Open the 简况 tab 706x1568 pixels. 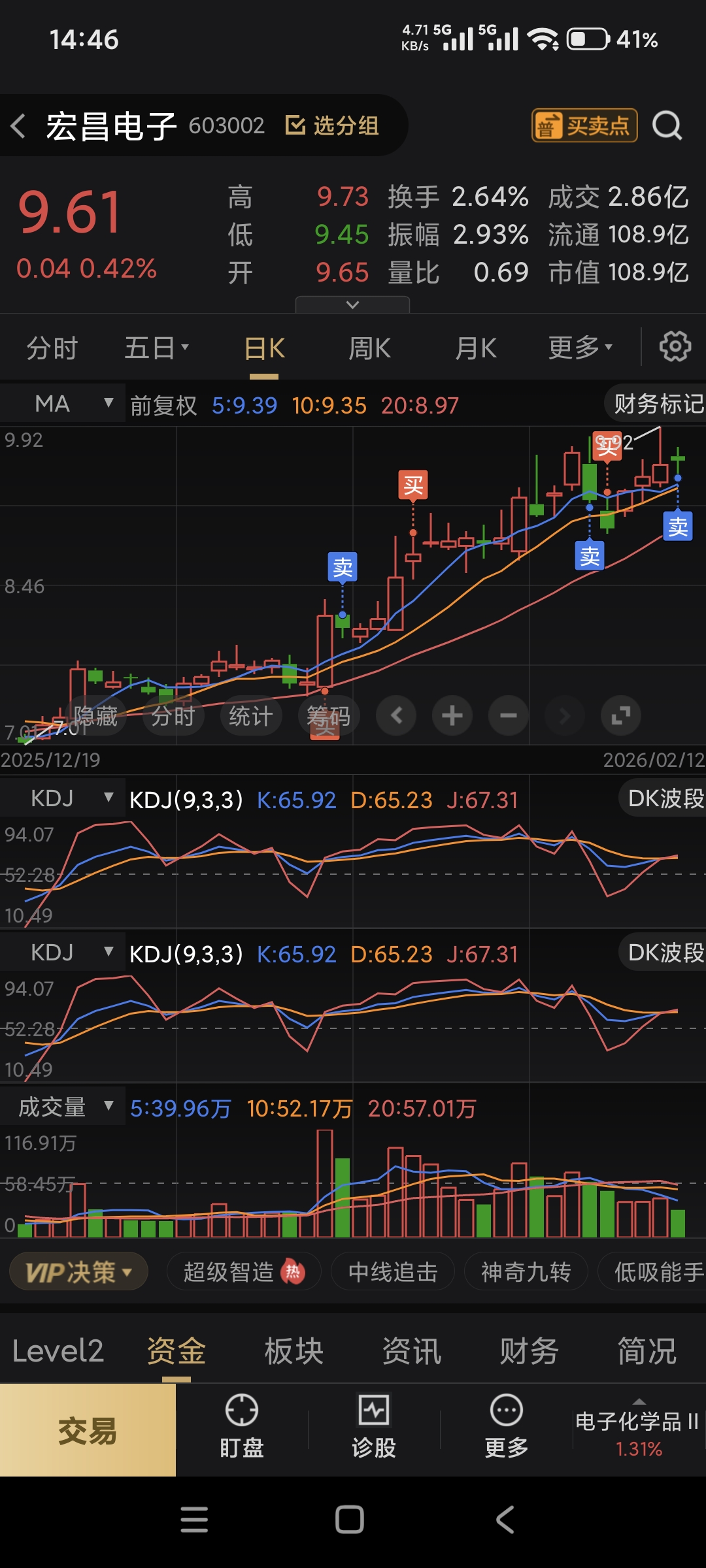(x=647, y=1351)
